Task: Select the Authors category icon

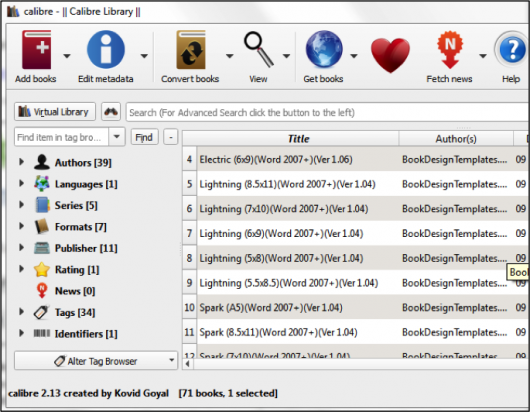Action: 42,162
